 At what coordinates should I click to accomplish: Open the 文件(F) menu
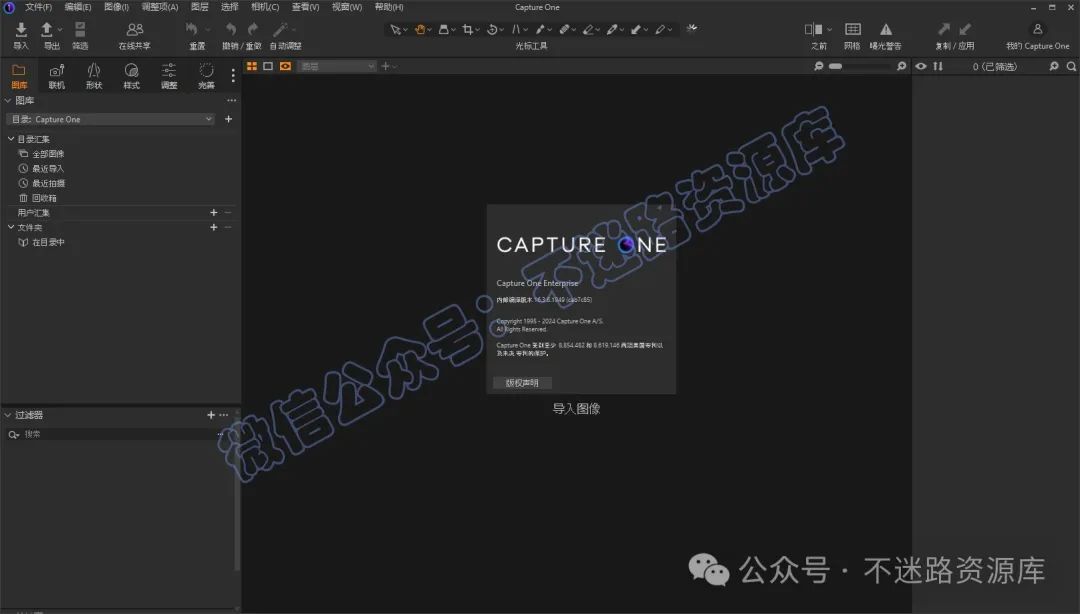[39, 7]
